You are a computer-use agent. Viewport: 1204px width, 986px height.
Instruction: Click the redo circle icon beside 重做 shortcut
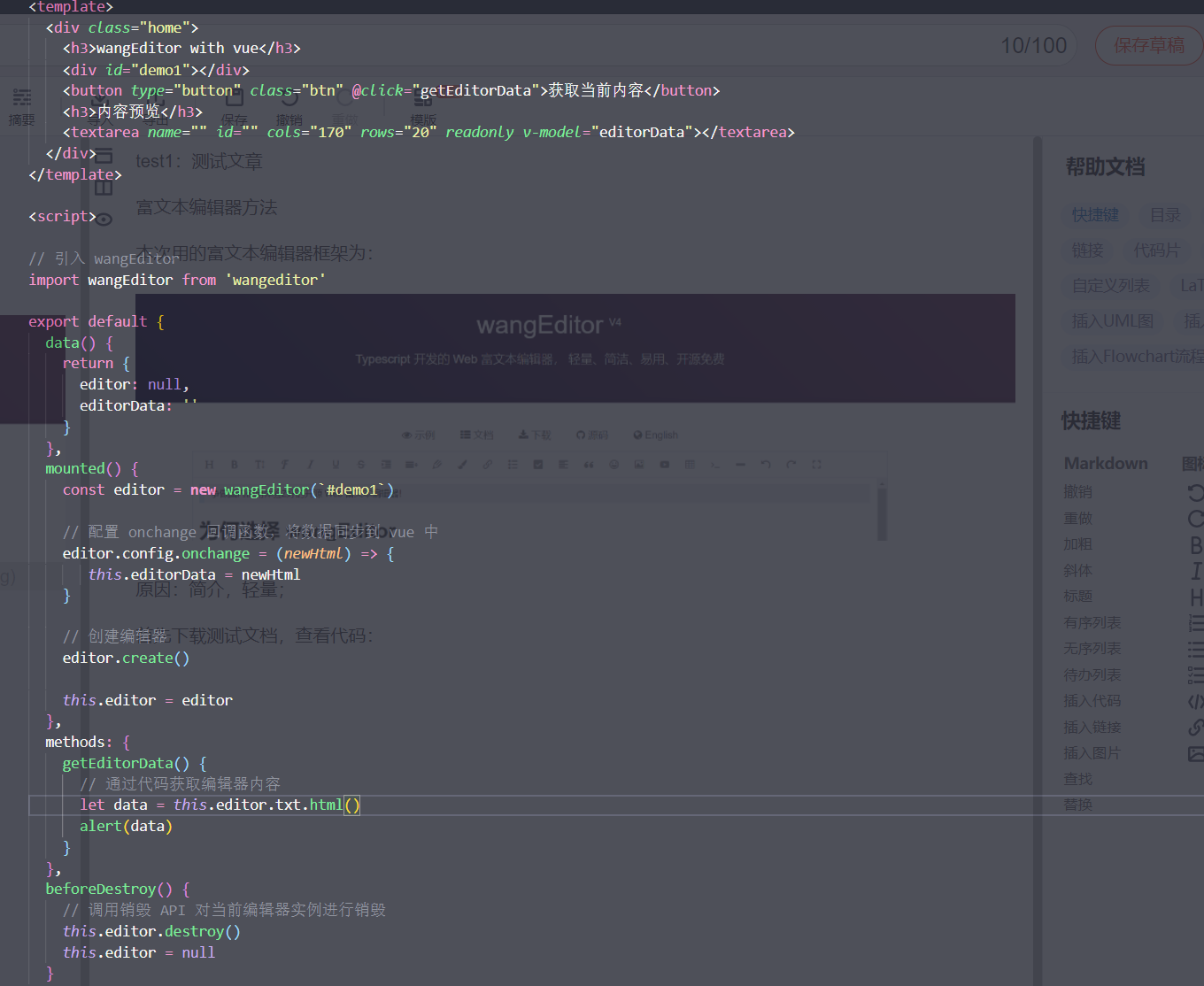[x=1195, y=519]
